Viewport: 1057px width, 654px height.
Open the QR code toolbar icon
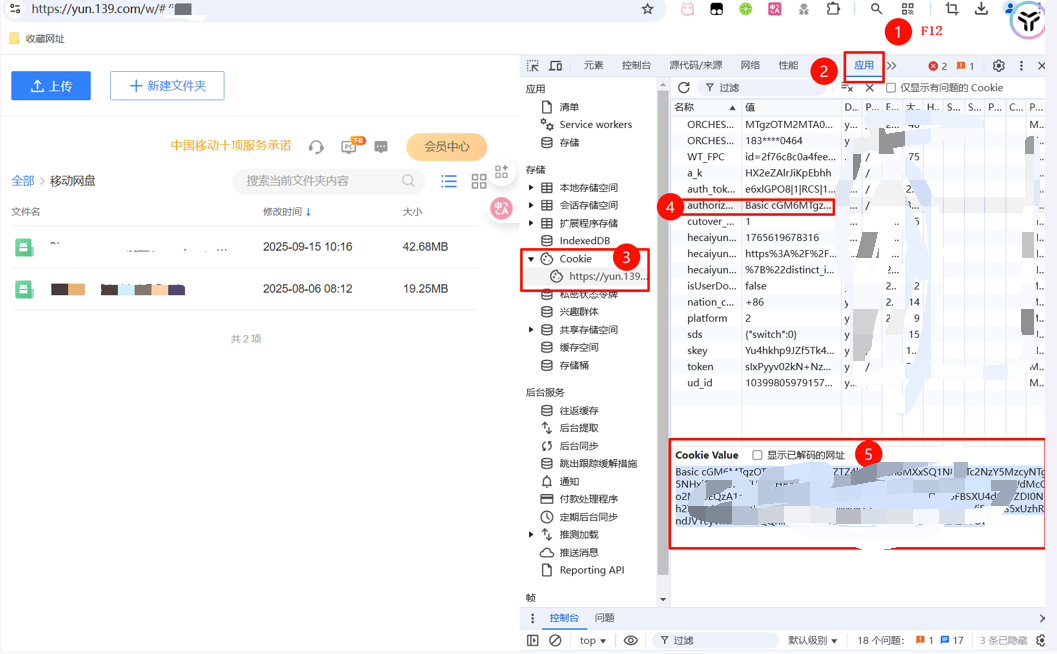tap(908, 9)
